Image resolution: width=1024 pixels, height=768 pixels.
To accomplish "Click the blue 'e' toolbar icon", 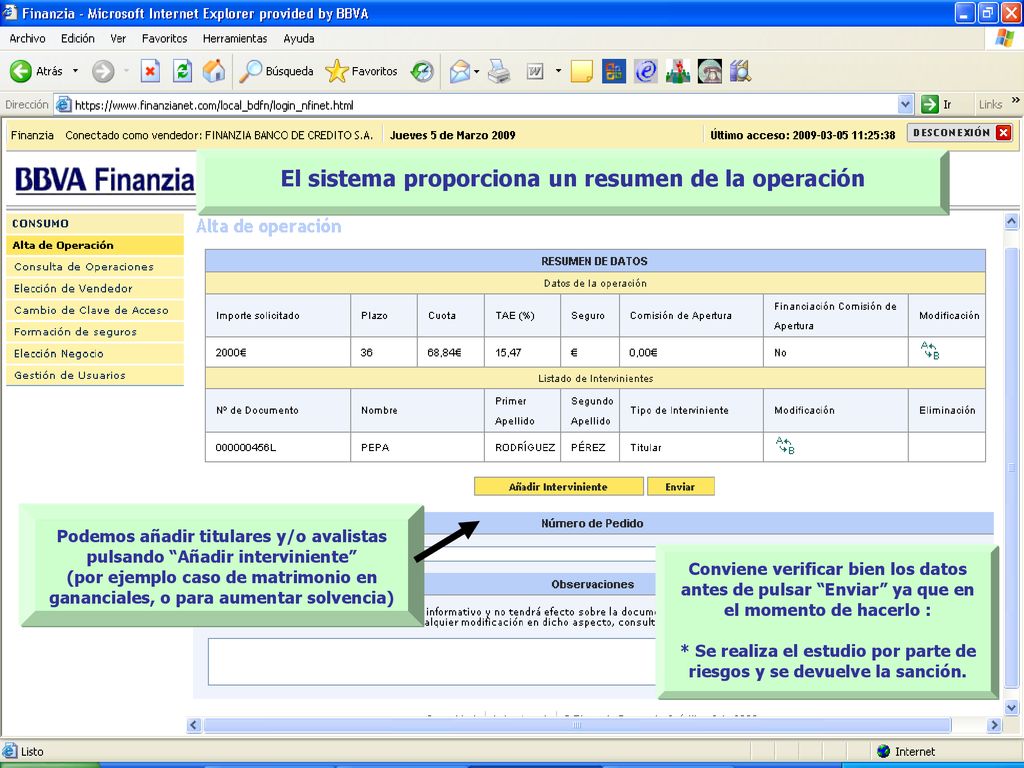I will pos(646,71).
